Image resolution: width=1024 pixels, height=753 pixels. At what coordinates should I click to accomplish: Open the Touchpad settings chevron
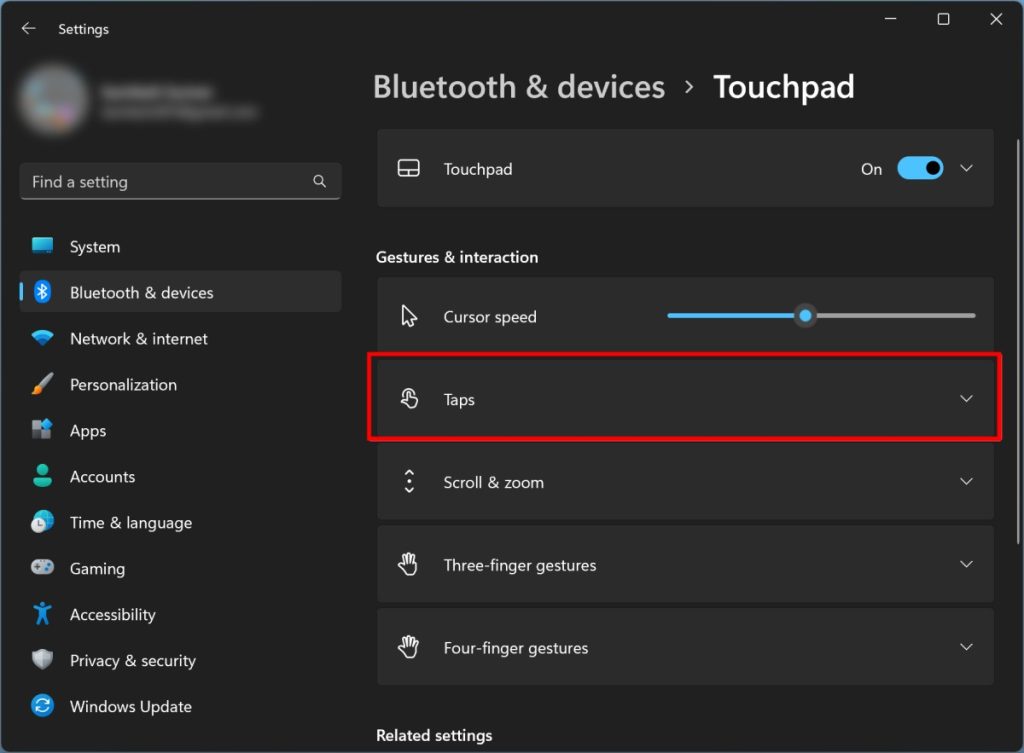(966, 168)
